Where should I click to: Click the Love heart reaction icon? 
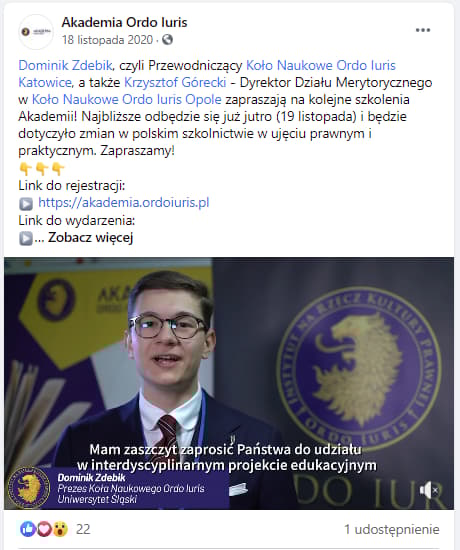click(x=44, y=529)
